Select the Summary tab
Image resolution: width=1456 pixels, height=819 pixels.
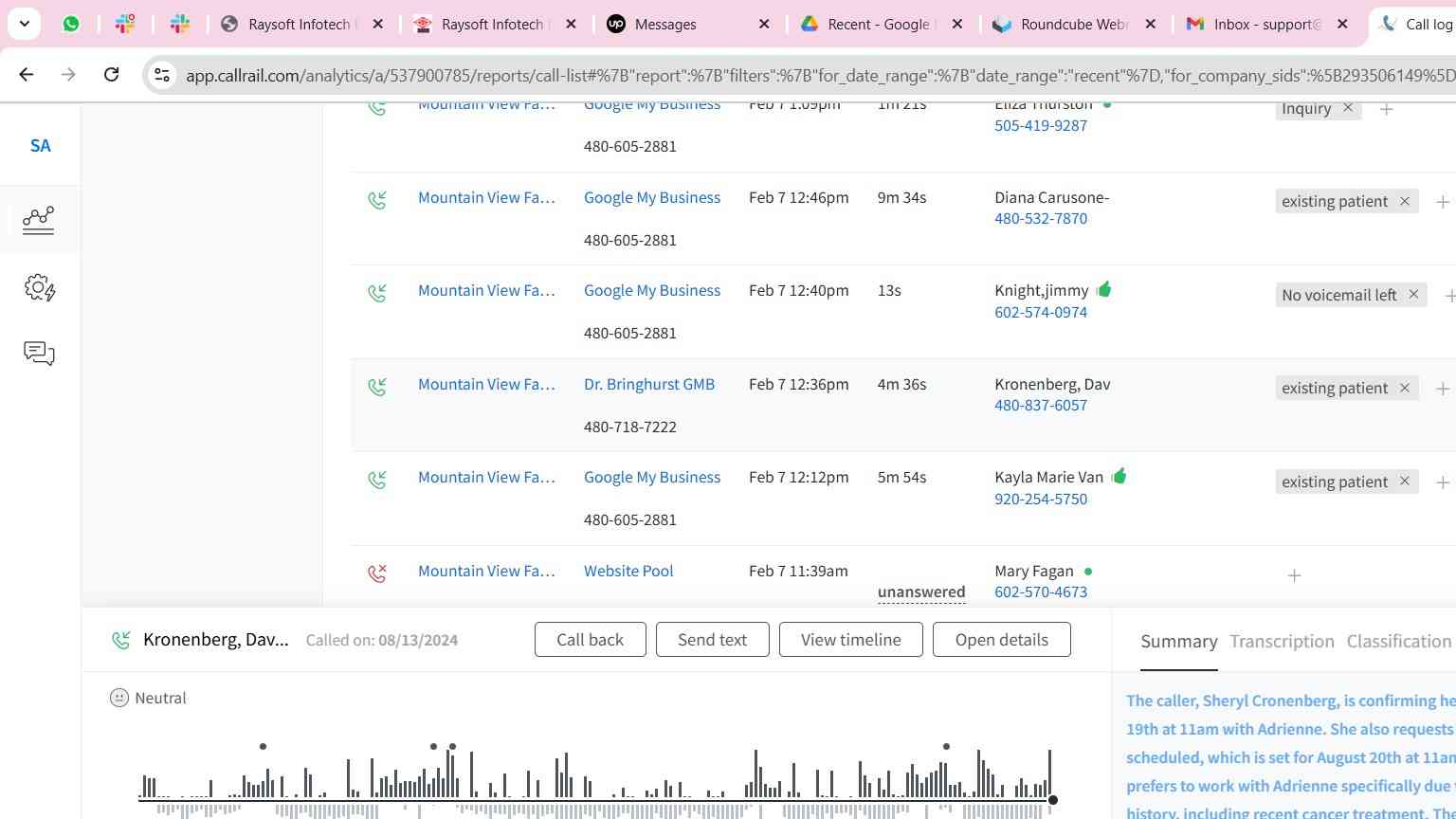(x=1179, y=642)
